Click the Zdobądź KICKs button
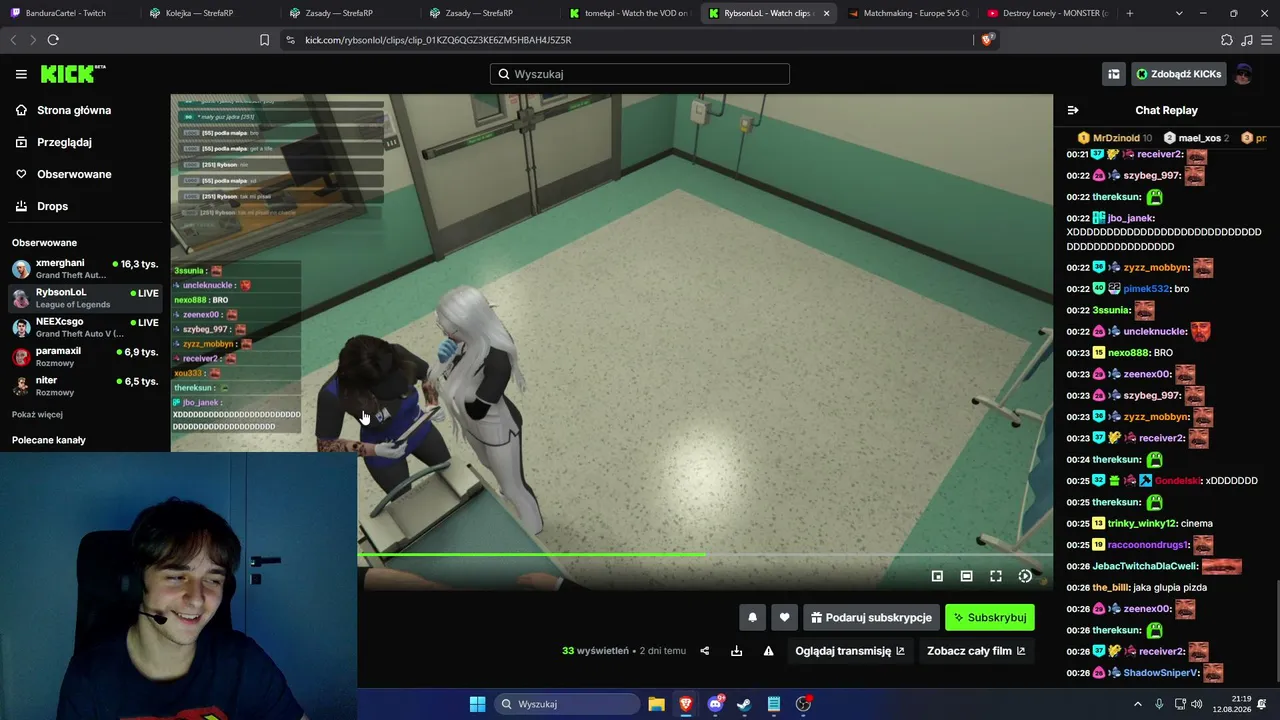 [1178, 74]
